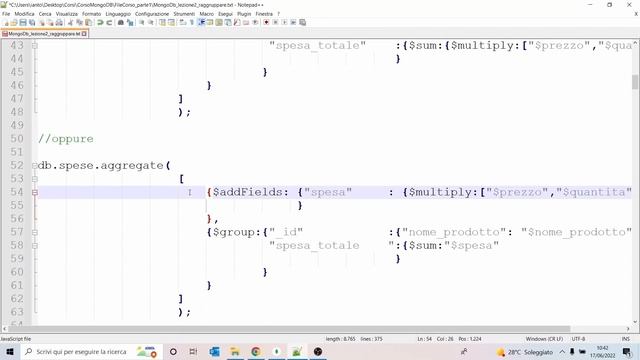
Task: Open Outlook from the taskbar
Action: 214,352
